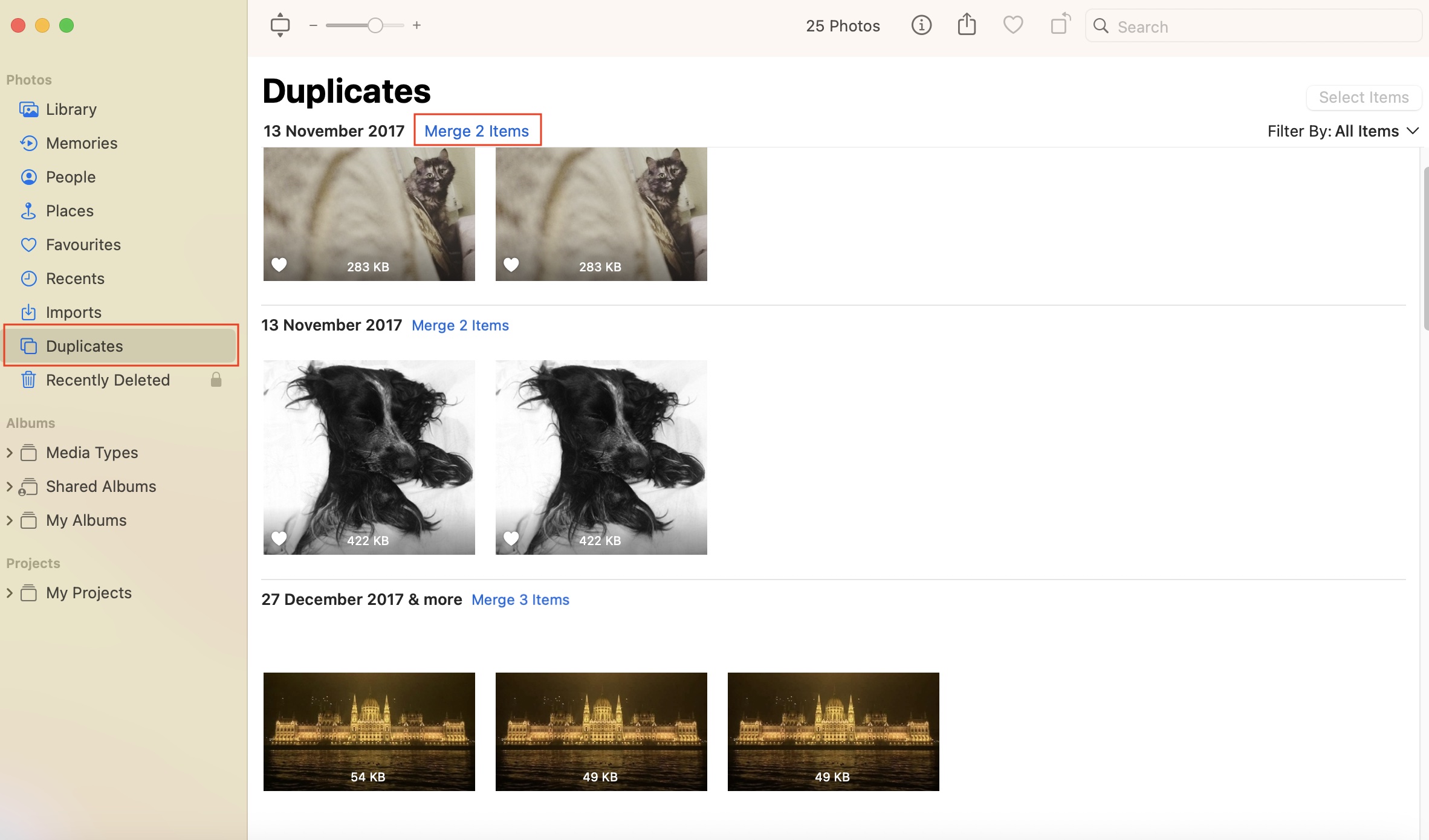The image size is (1429, 840).
Task: Select the first 422 KB dog thumbnail
Action: click(369, 457)
